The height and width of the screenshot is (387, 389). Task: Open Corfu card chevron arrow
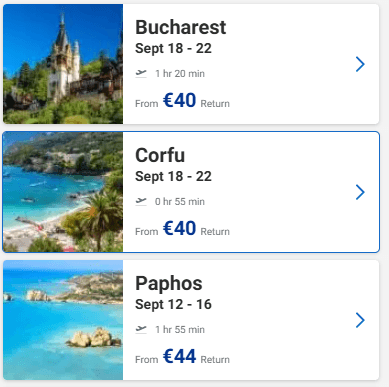pos(360,192)
